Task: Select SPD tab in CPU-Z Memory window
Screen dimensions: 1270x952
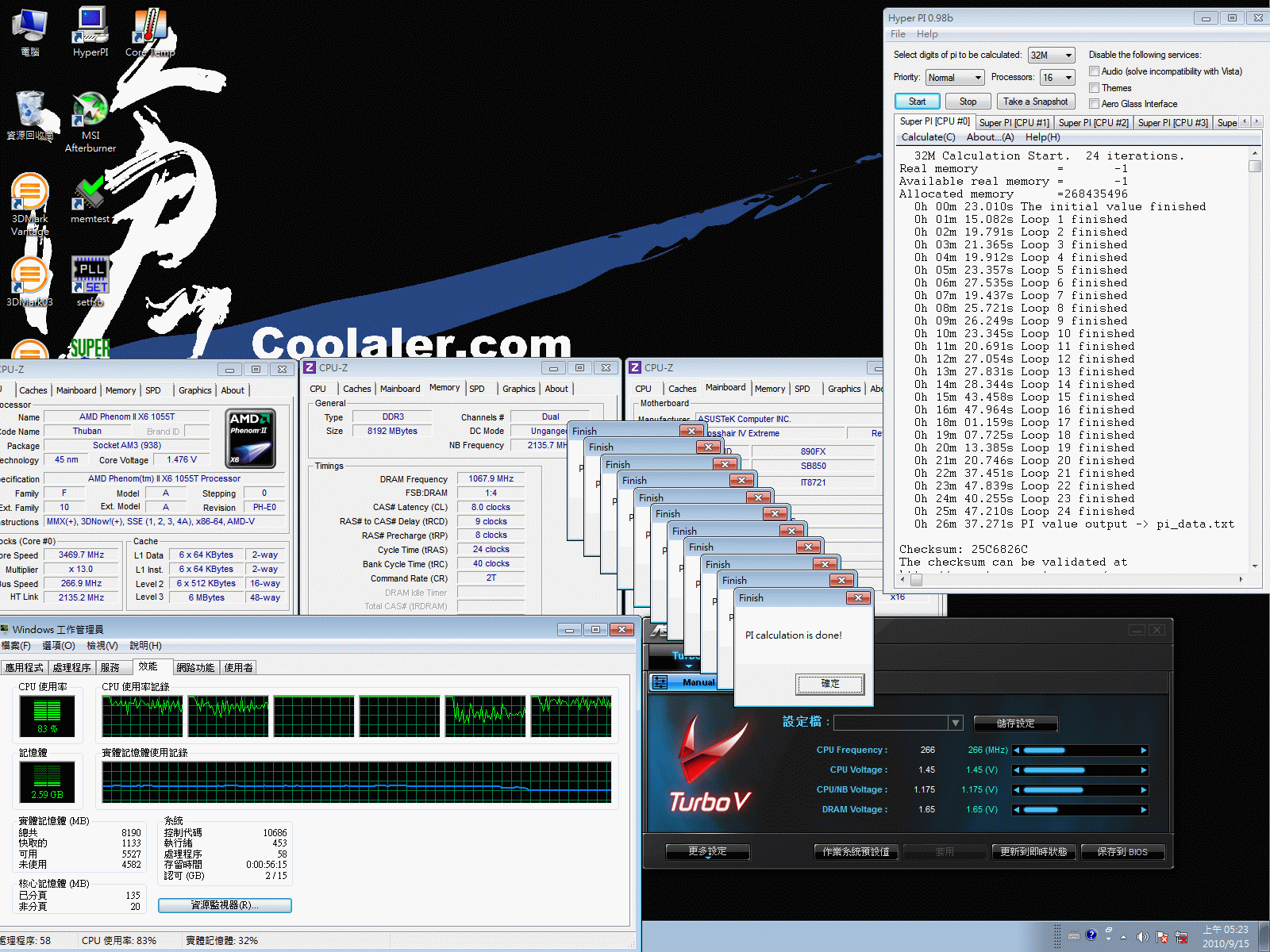Action: point(477,389)
